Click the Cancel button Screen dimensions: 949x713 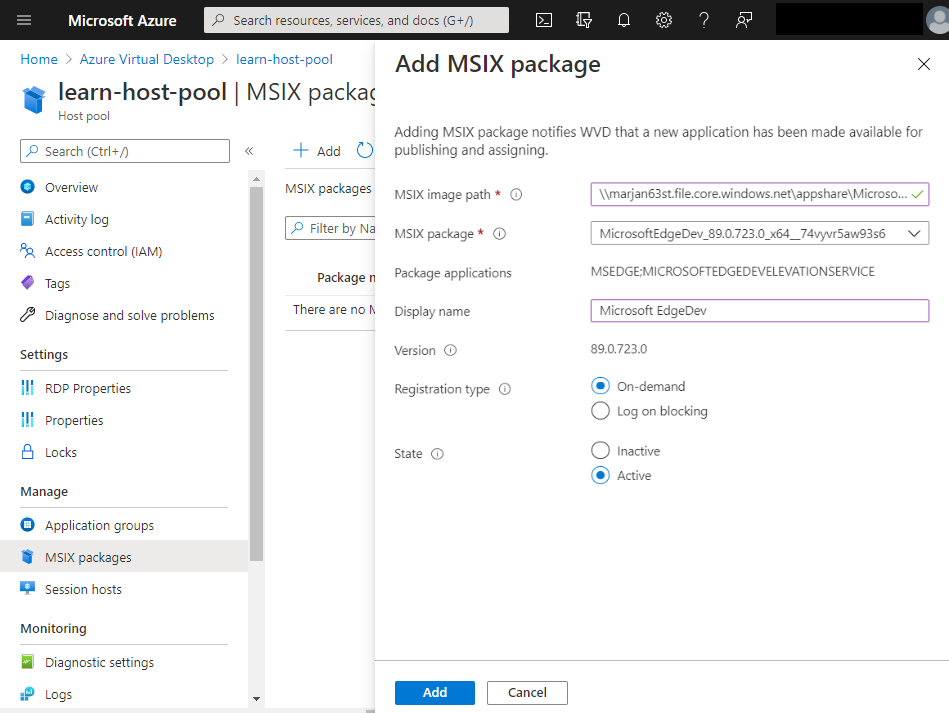tap(527, 692)
